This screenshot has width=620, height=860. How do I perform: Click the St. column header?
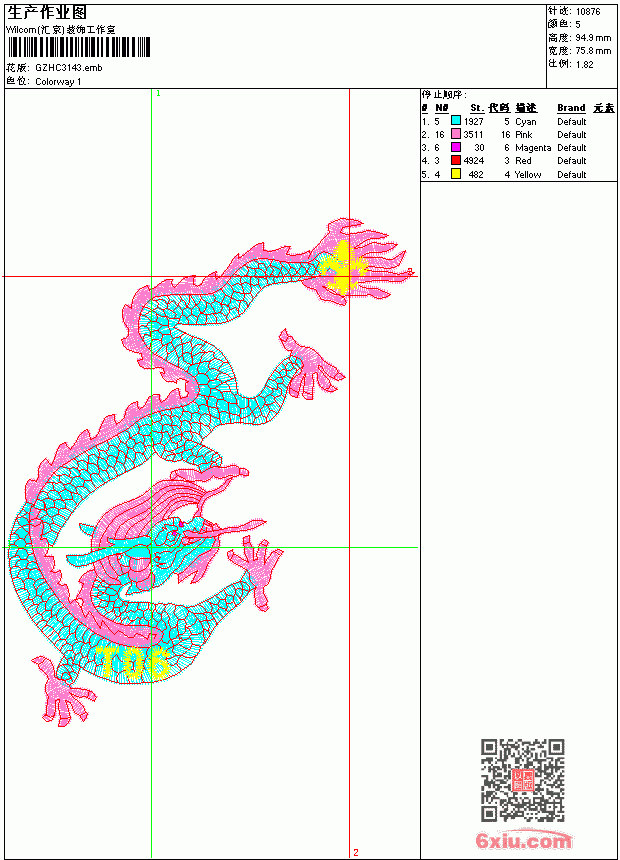[477, 108]
